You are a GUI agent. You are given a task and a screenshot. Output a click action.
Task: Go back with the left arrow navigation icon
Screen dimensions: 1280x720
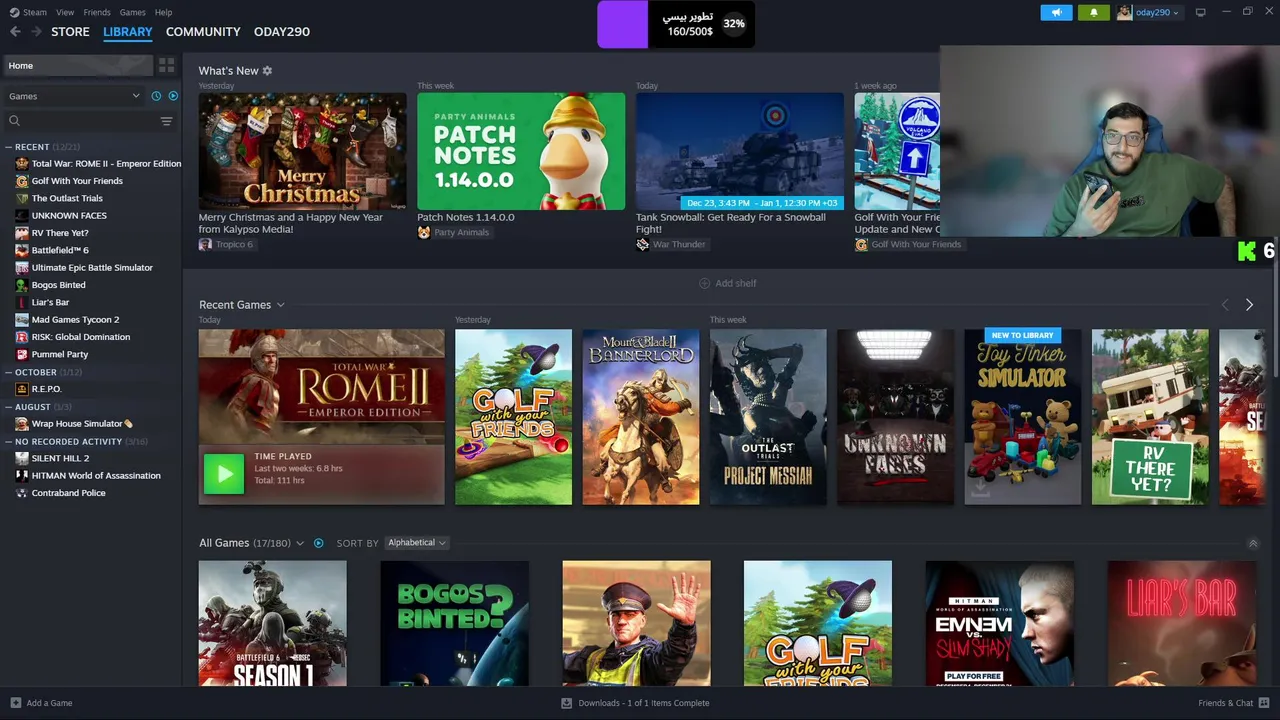pos(15,32)
